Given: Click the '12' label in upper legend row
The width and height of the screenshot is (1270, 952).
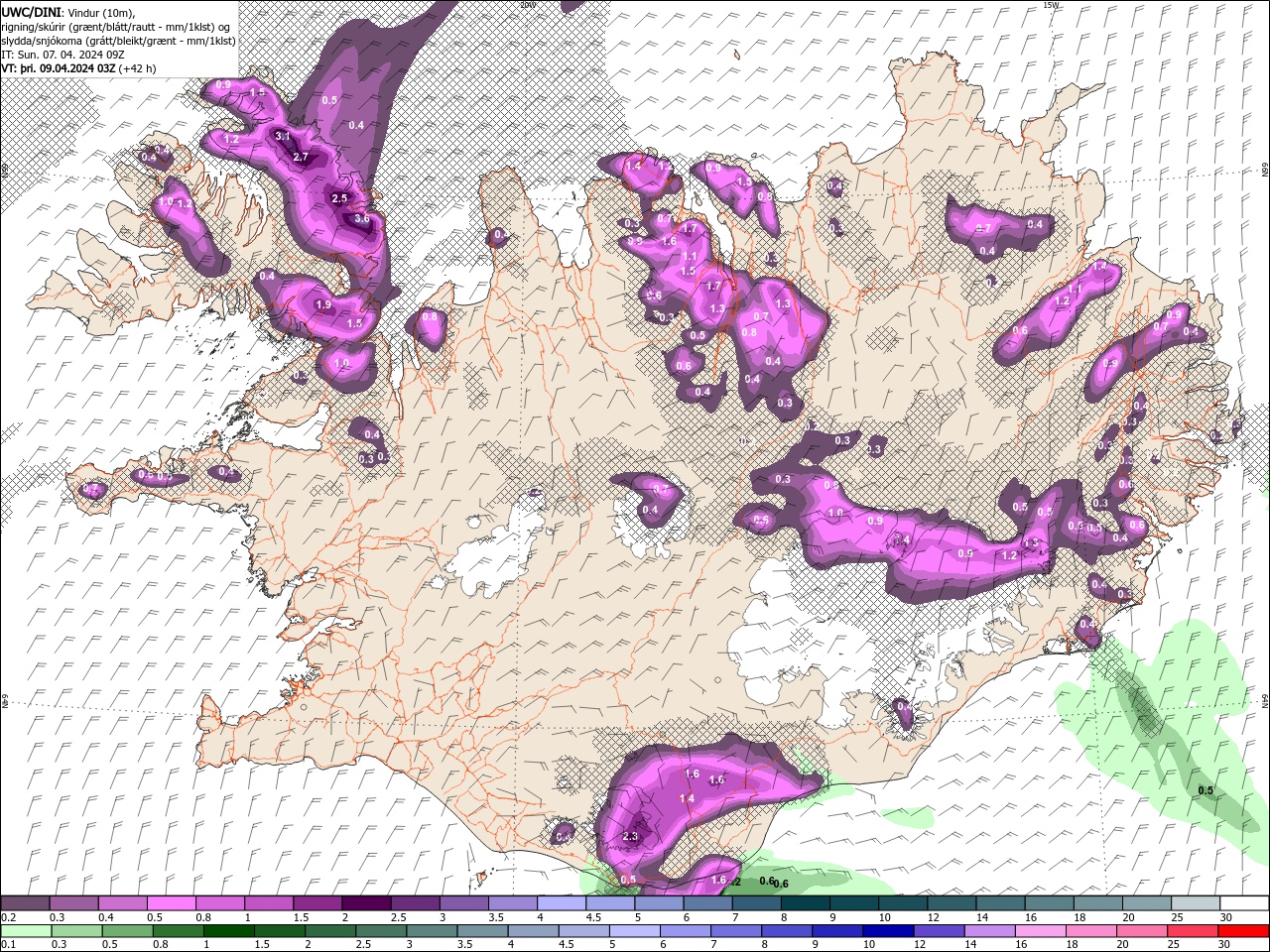Looking at the screenshot, I should point(933,917).
